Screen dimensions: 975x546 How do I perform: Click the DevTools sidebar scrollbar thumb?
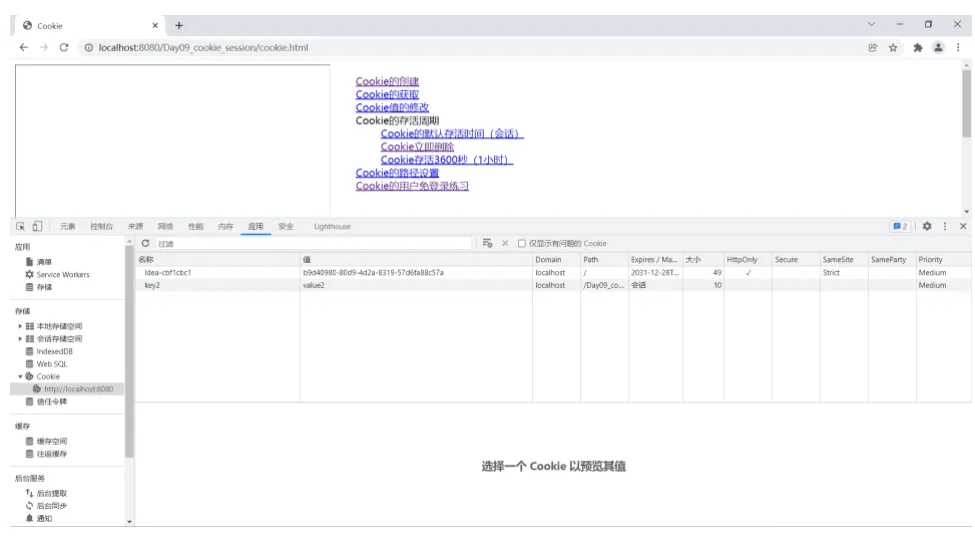point(129,352)
